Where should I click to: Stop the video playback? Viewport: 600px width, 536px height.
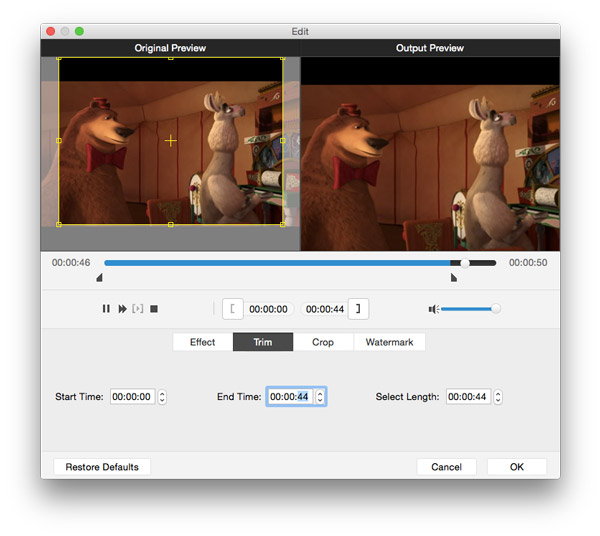154,309
